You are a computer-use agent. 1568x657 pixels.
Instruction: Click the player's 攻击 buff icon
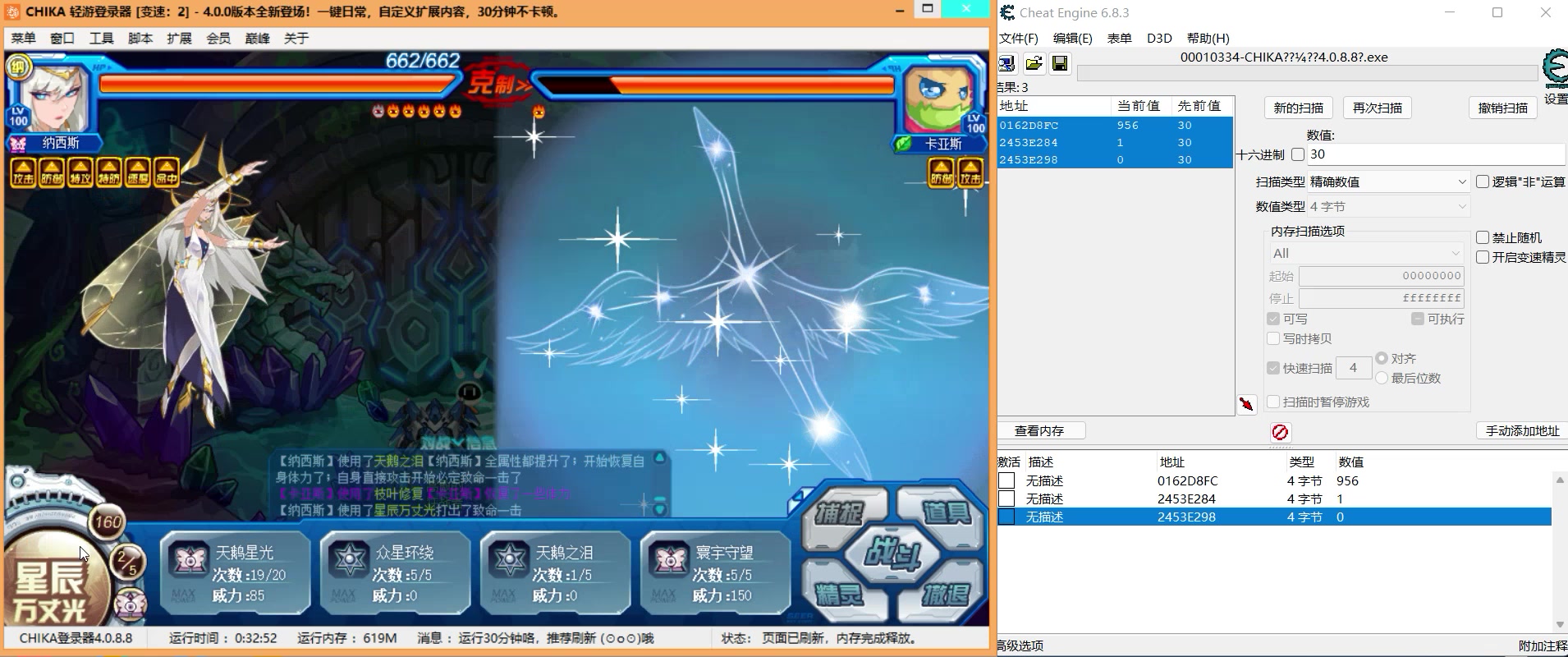click(x=23, y=172)
